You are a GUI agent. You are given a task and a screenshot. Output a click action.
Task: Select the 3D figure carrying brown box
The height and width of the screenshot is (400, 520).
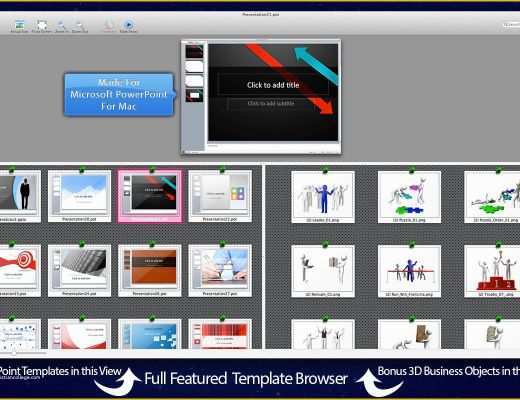(409, 335)
